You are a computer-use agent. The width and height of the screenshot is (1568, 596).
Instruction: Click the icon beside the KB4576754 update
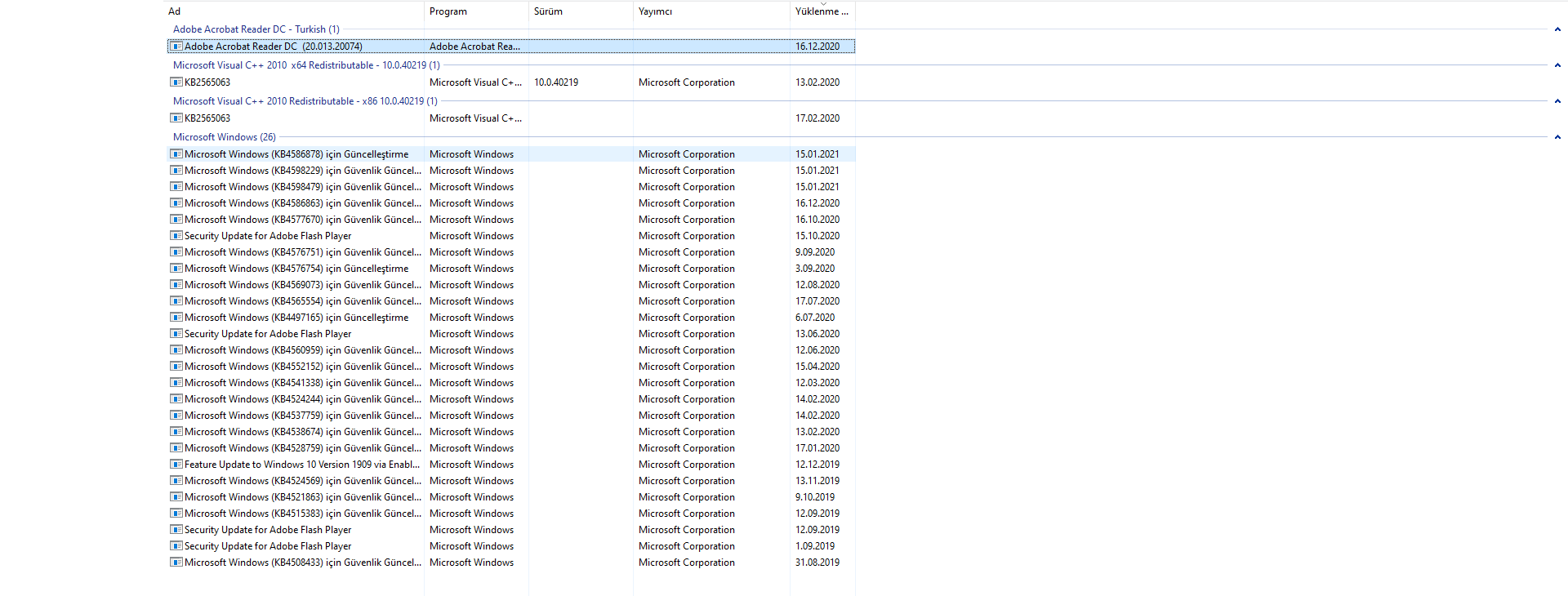[176, 269]
